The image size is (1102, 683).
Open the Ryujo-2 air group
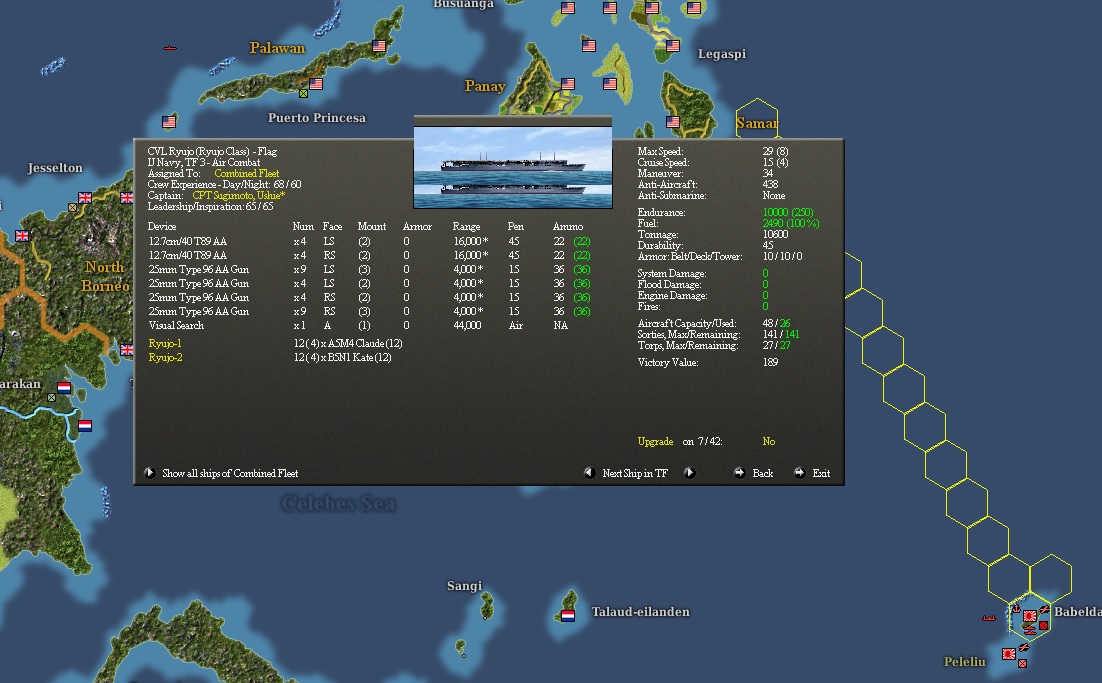coord(165,358)
